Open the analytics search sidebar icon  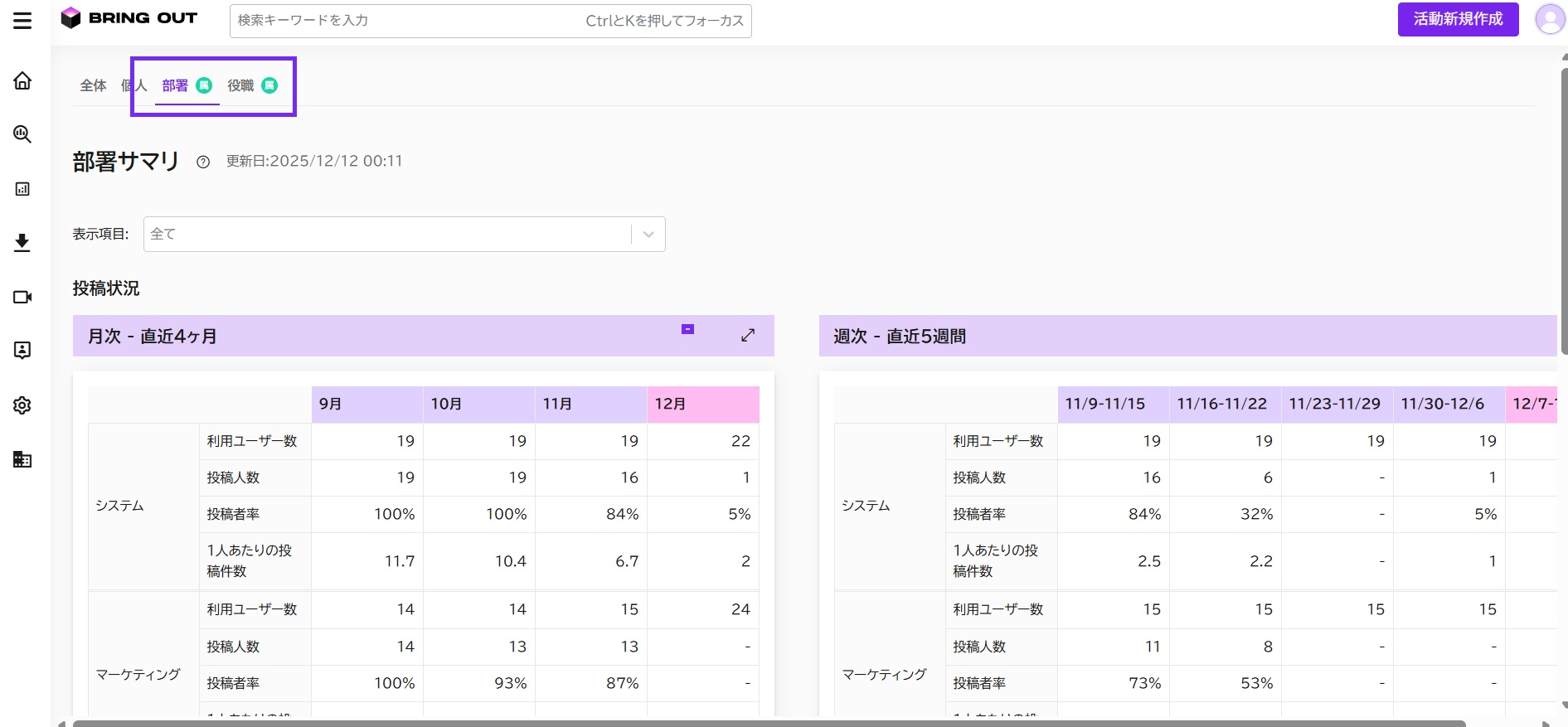[x=22, y=134]
